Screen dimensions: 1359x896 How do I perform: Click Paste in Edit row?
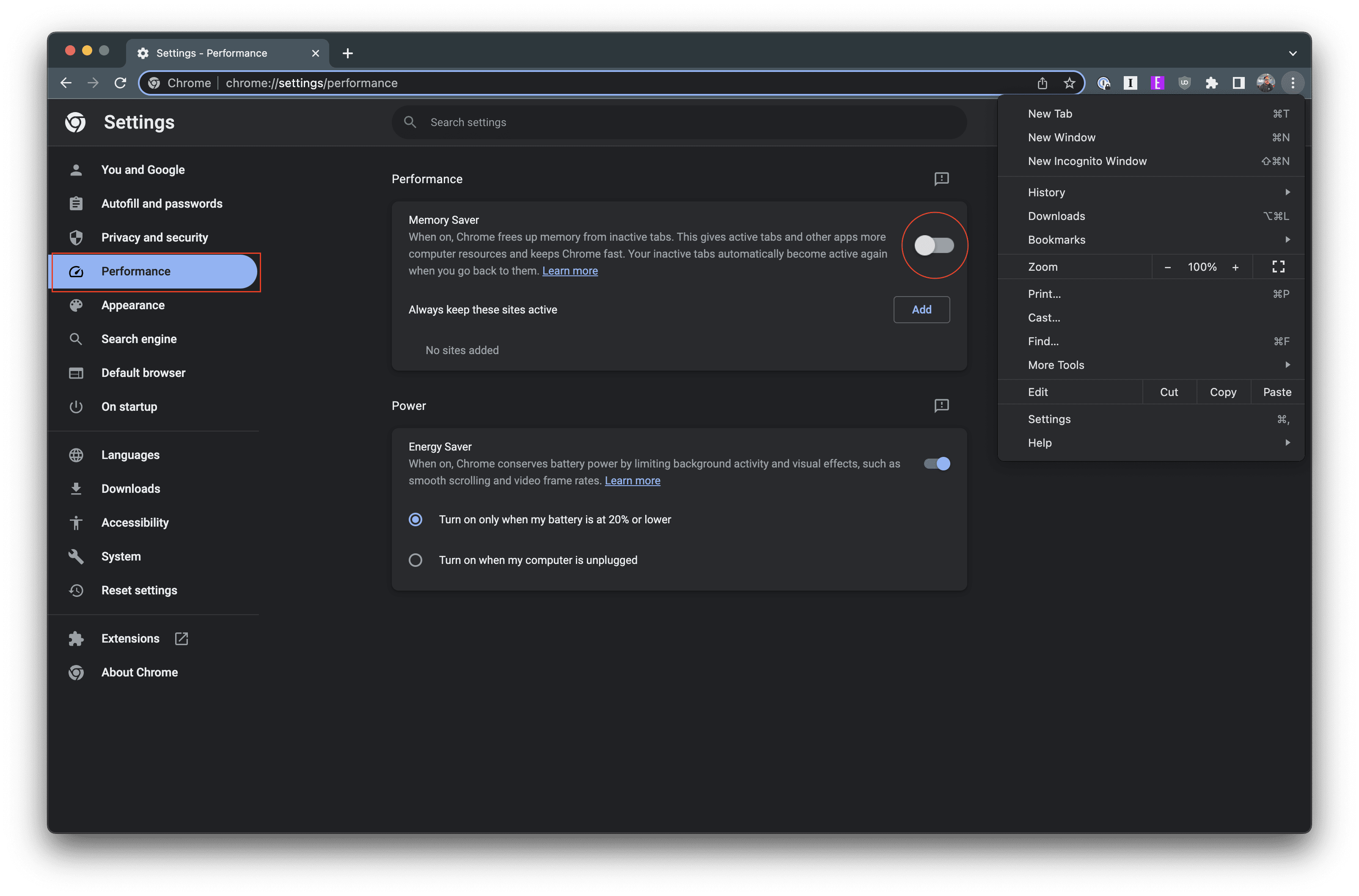tap(1277, 392)
